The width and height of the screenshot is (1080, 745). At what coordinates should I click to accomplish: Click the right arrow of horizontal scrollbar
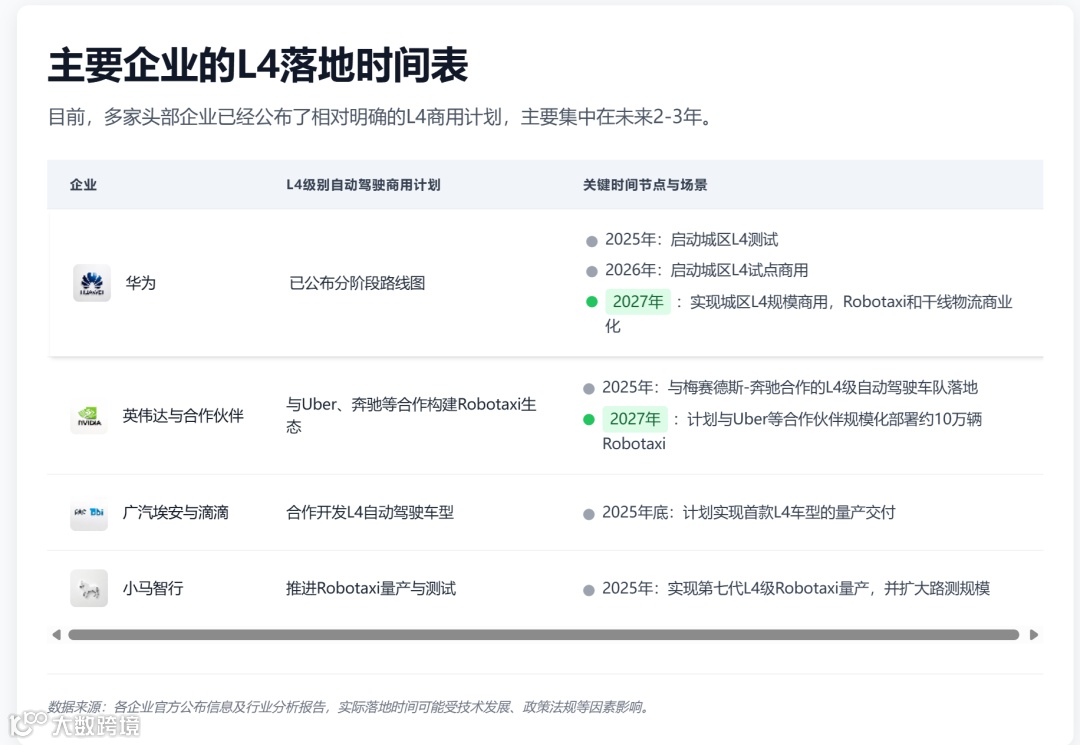pos(1034,634)
